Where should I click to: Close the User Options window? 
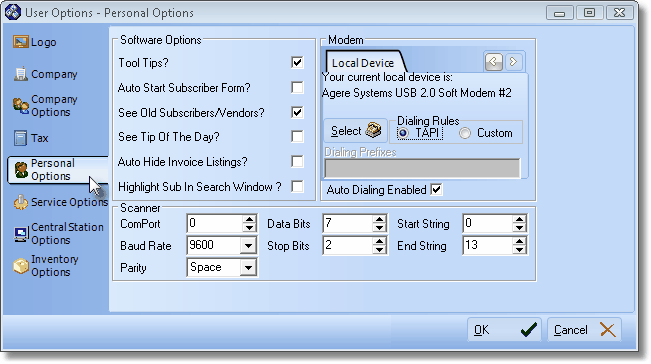point(619,13)
